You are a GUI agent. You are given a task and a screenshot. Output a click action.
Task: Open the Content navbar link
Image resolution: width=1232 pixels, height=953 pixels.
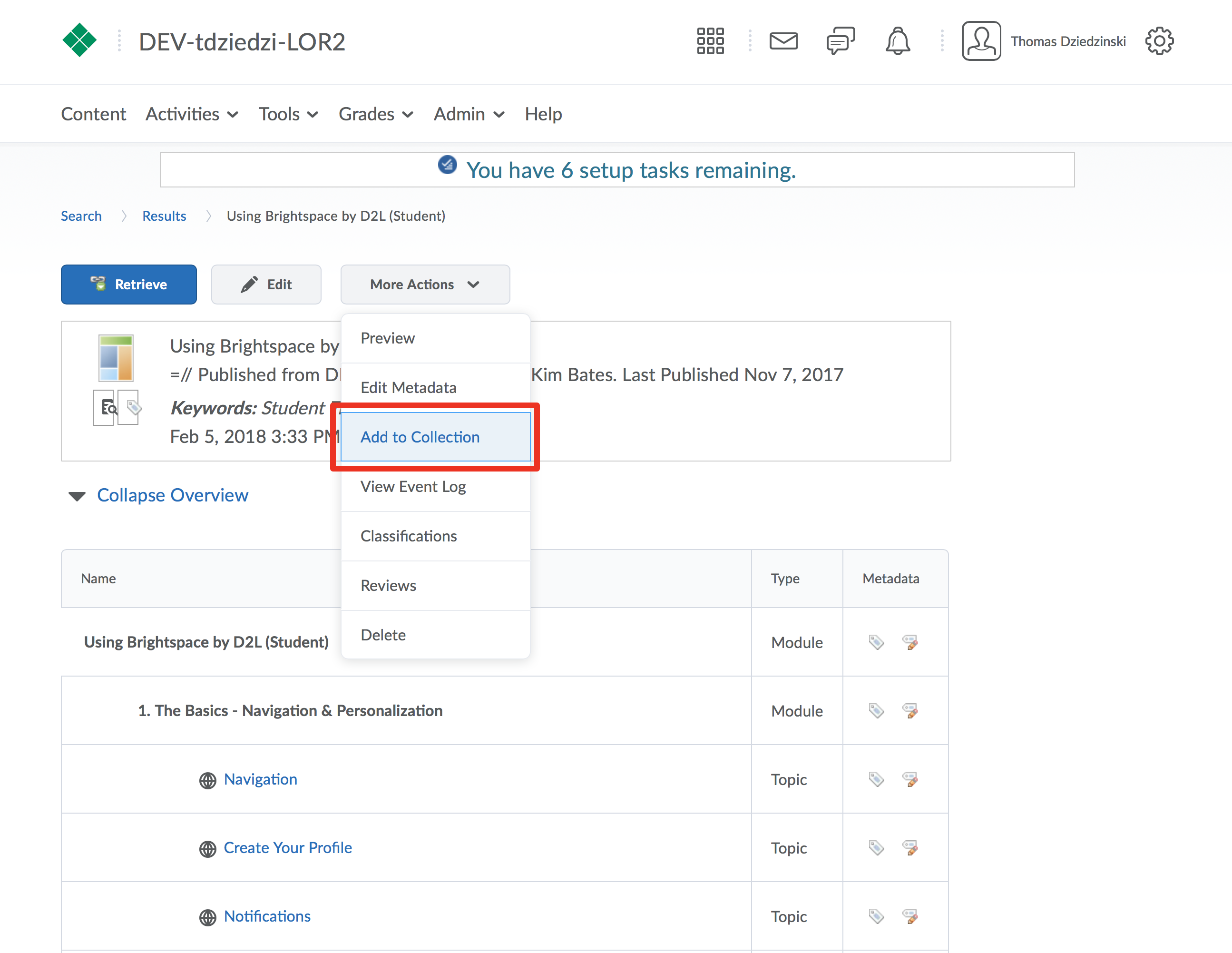coord(93,114)
